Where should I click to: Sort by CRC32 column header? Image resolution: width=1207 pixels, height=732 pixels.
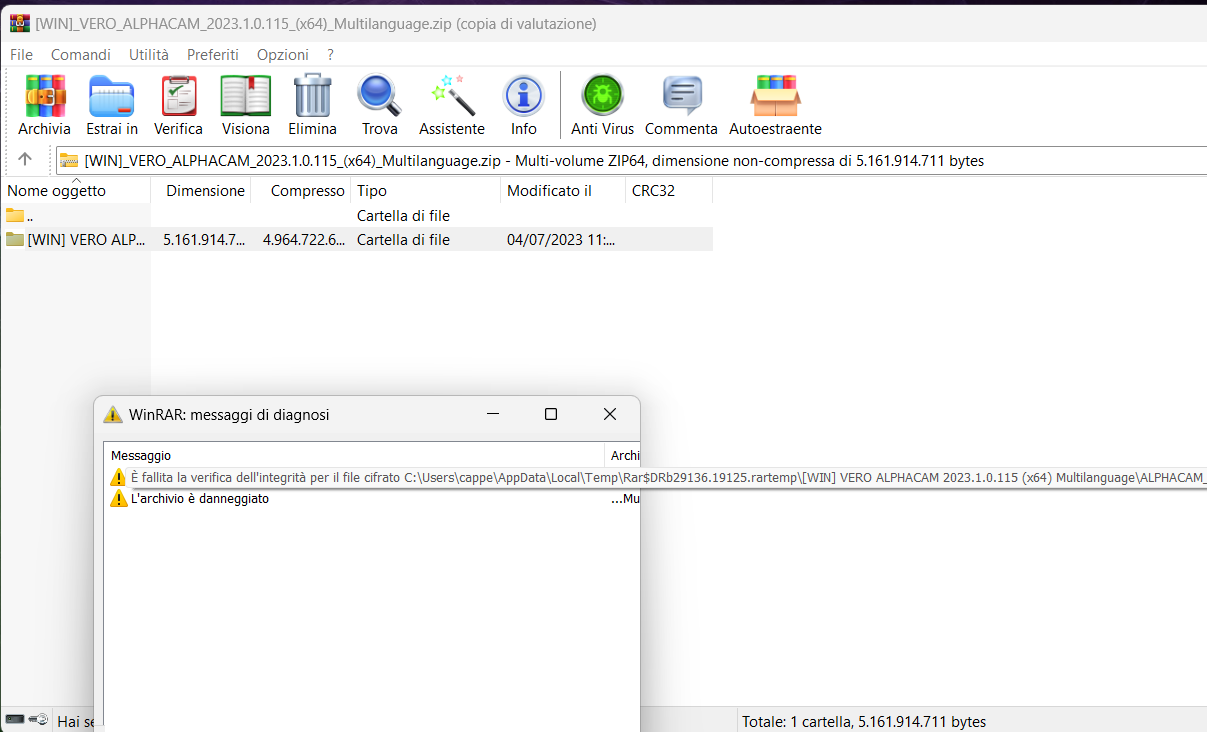tap(669, 190)
